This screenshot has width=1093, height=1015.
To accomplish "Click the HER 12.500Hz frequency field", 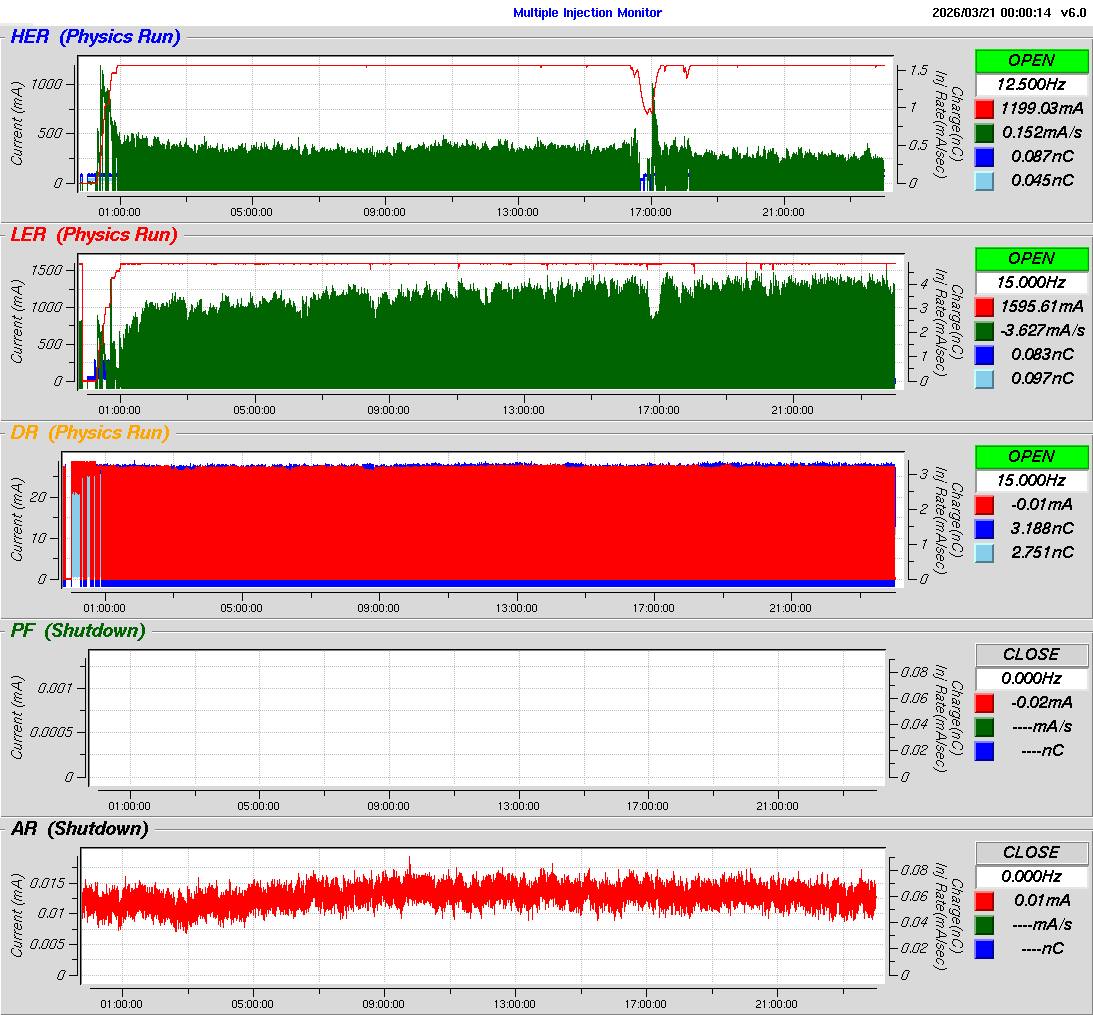I will coord(1031,84).
